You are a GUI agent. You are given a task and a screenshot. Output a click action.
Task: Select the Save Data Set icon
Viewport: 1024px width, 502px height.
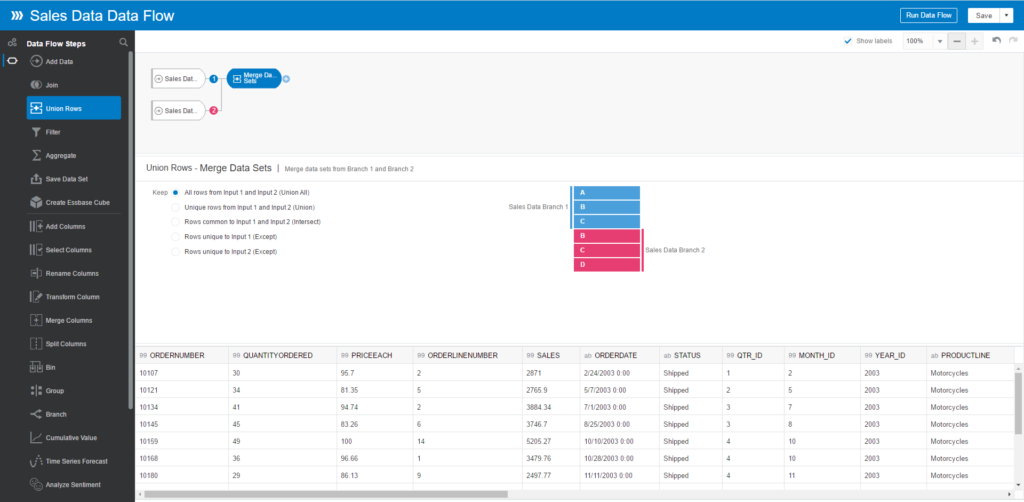click(37, 179)
